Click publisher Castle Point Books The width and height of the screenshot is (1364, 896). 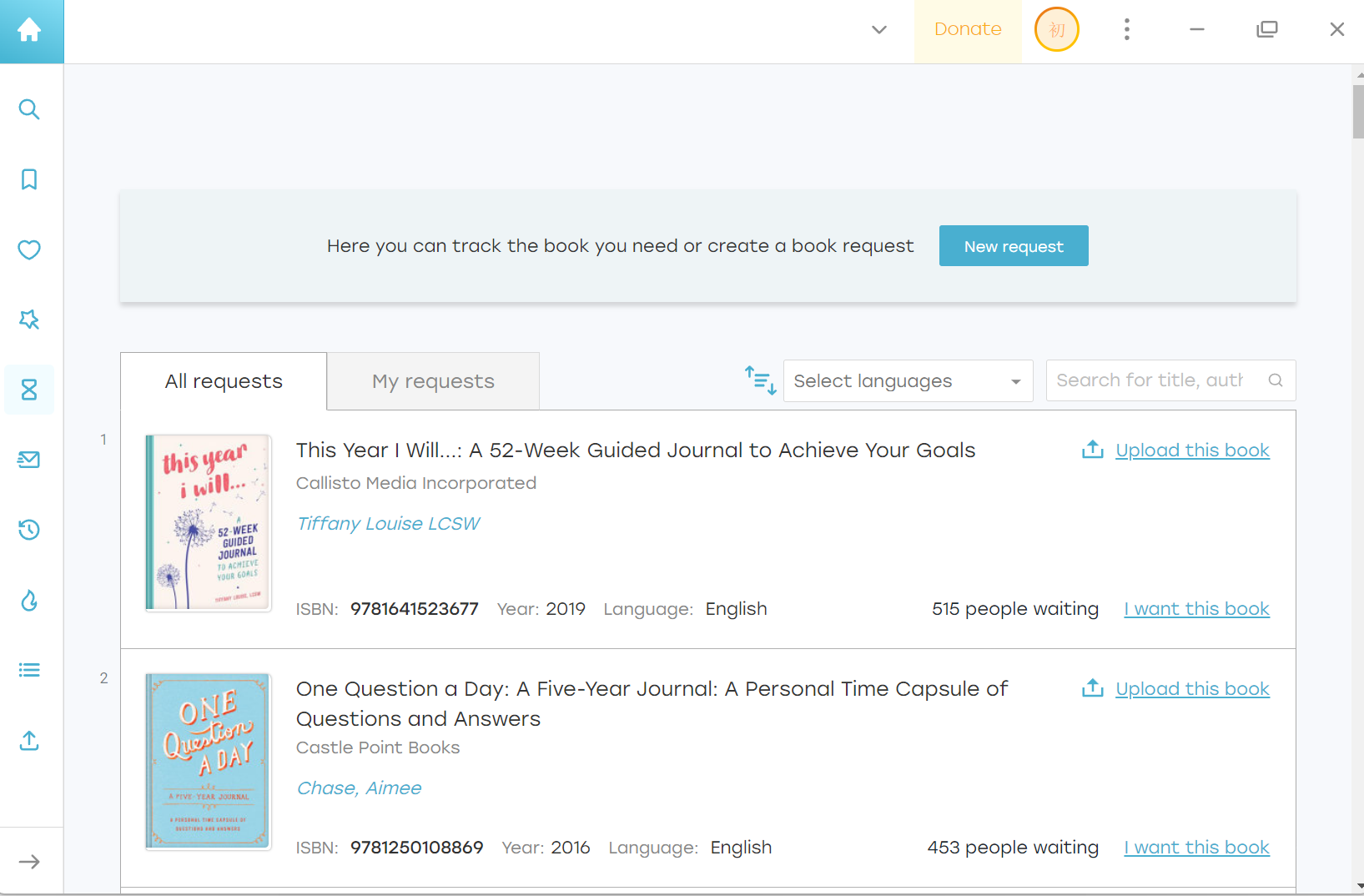tap(378, 748)
